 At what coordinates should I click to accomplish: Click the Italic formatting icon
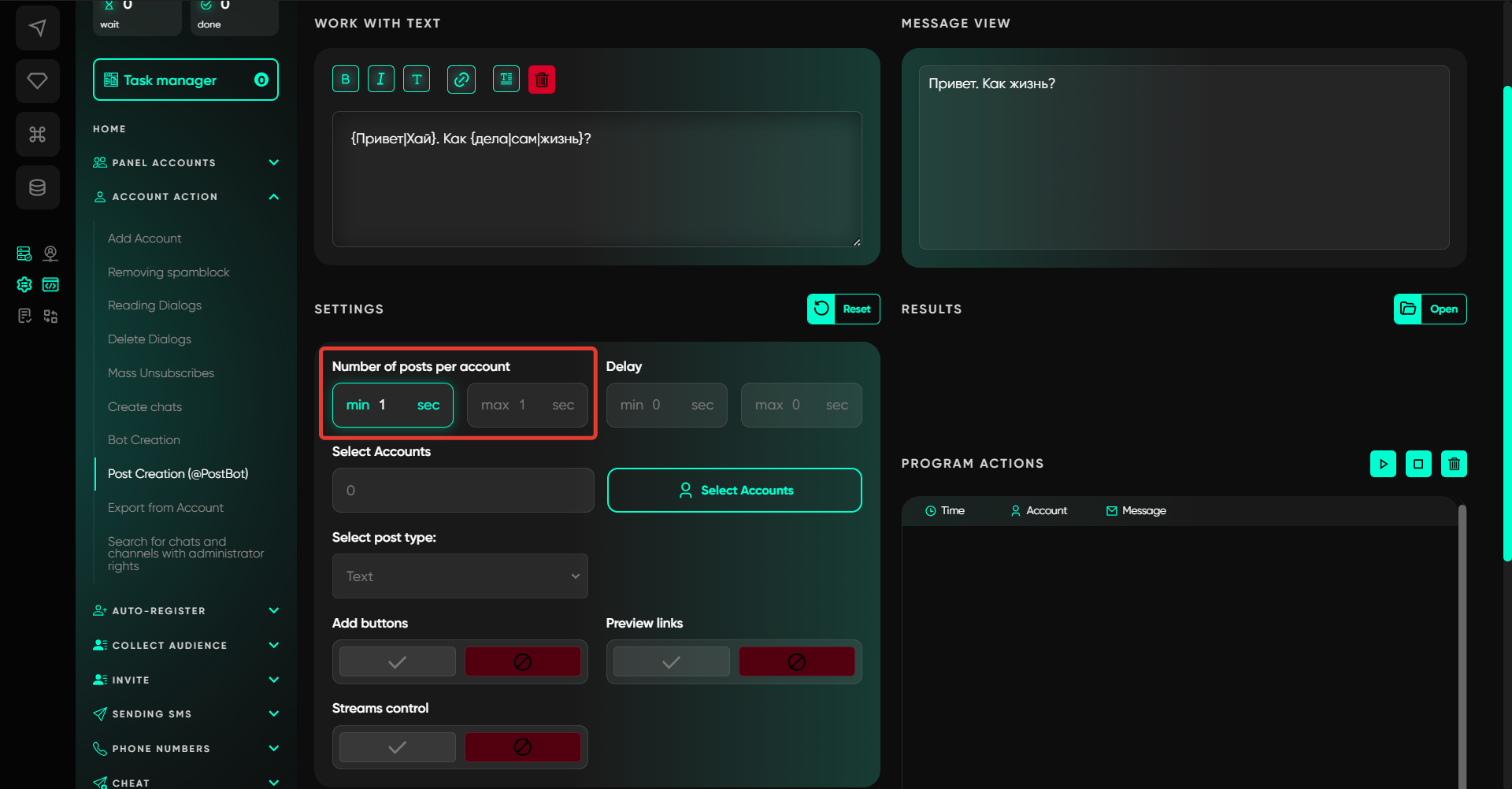[381, 80]
